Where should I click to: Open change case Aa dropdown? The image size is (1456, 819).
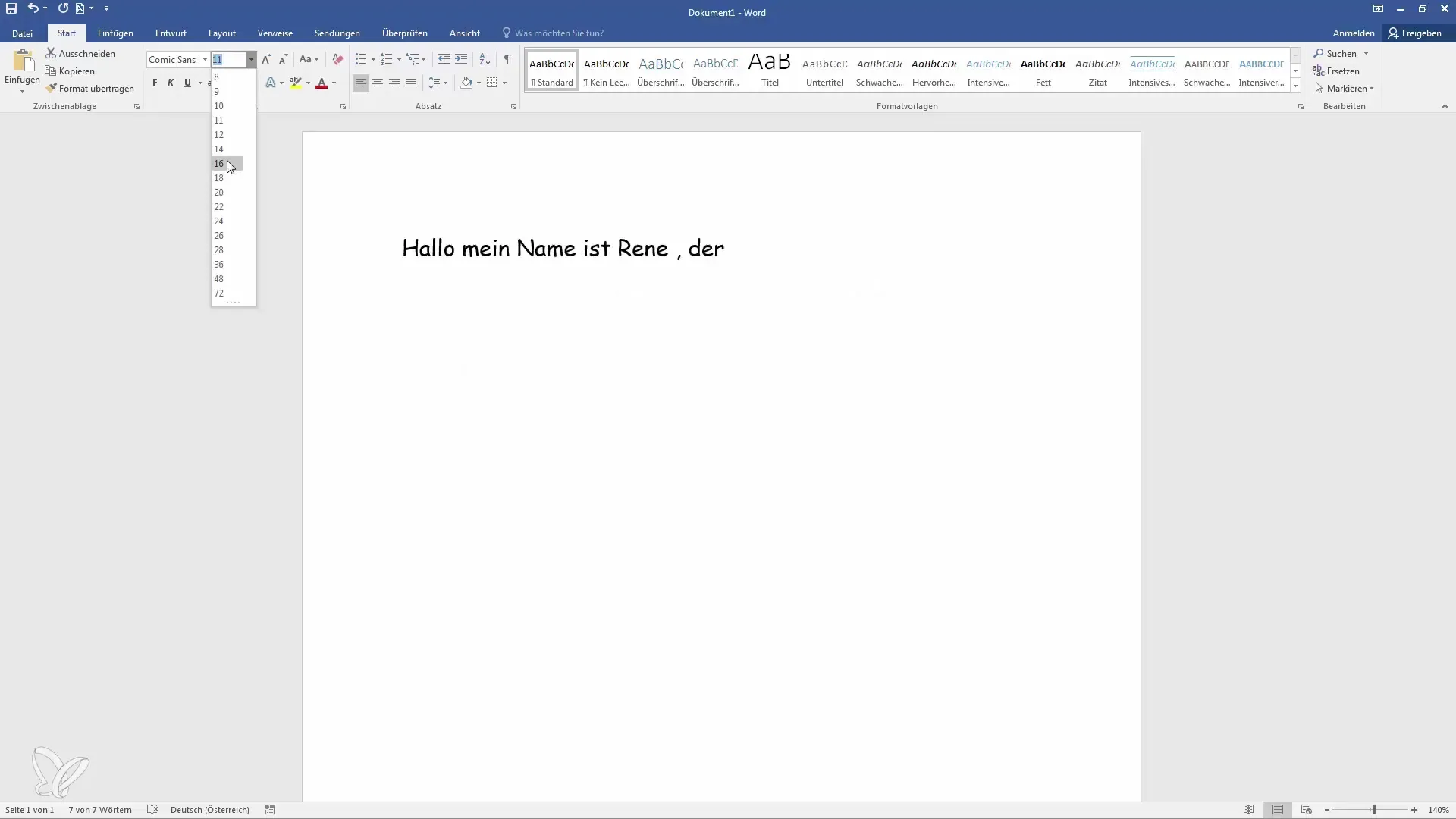309,59
